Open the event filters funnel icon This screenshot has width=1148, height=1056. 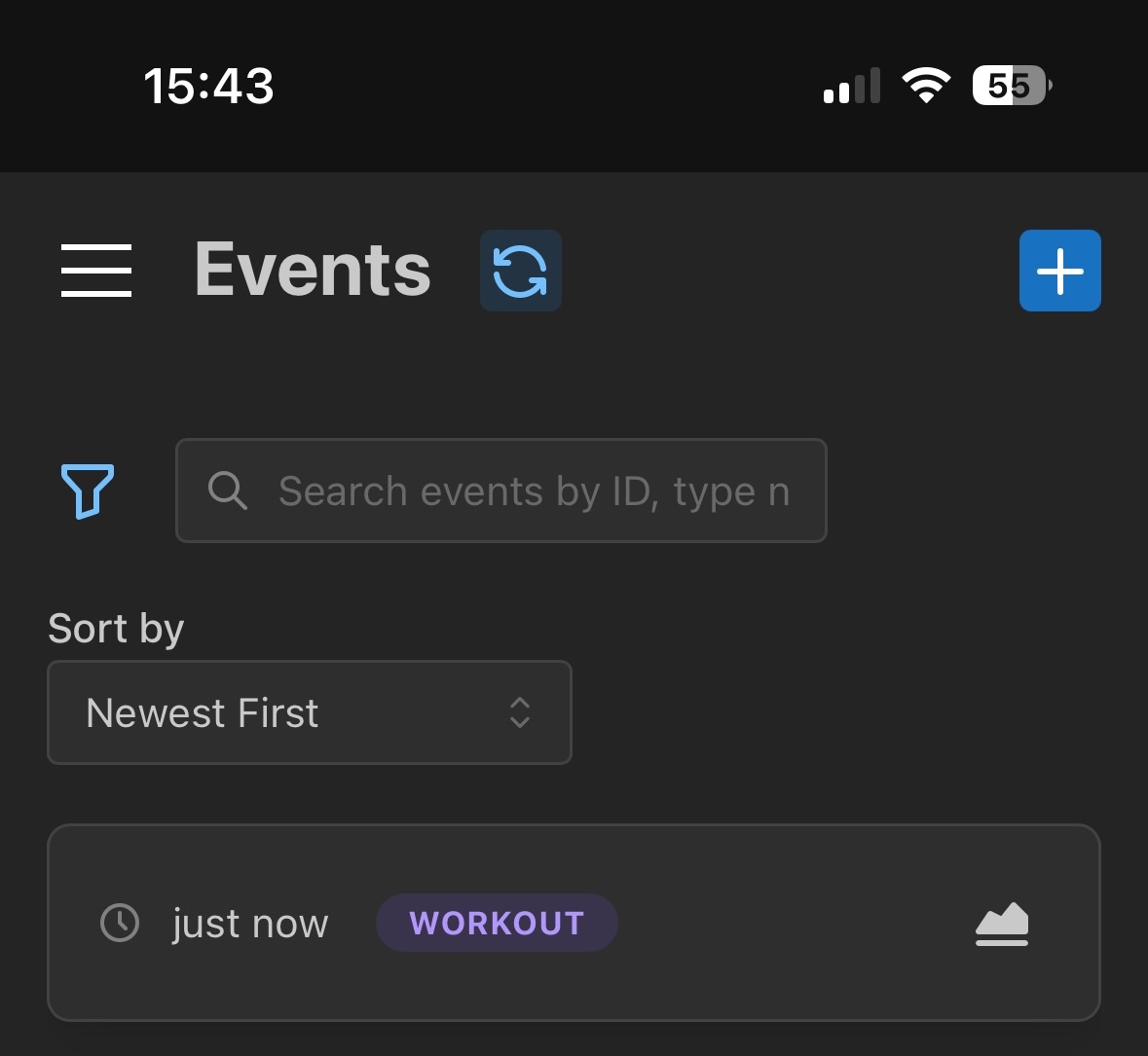tap(87, 491)
